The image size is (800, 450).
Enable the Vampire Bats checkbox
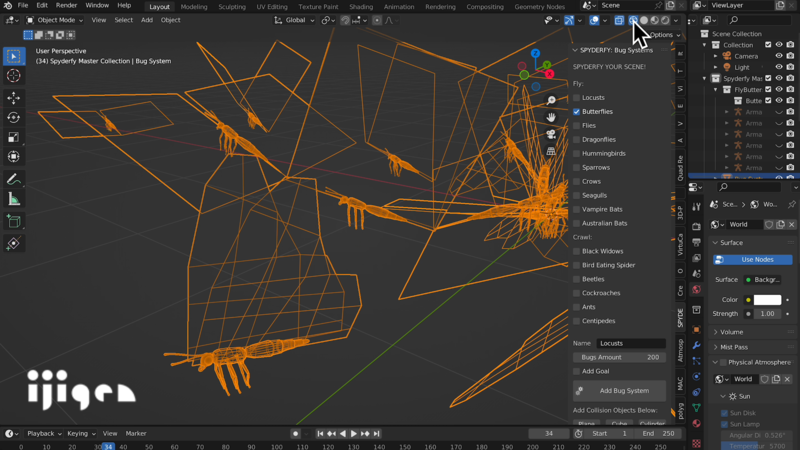pos(577,209)
